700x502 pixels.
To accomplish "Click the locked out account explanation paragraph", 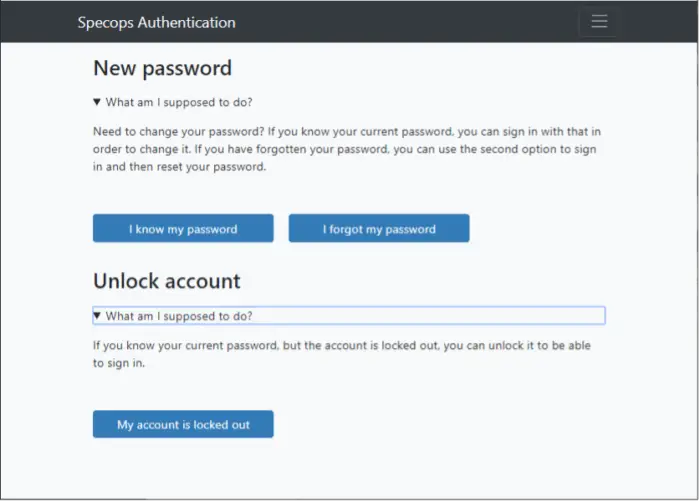I will point(342,354).
